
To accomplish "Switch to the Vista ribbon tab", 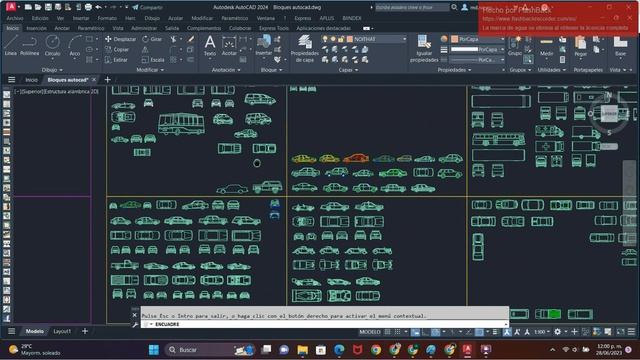I will click(118, 28).
